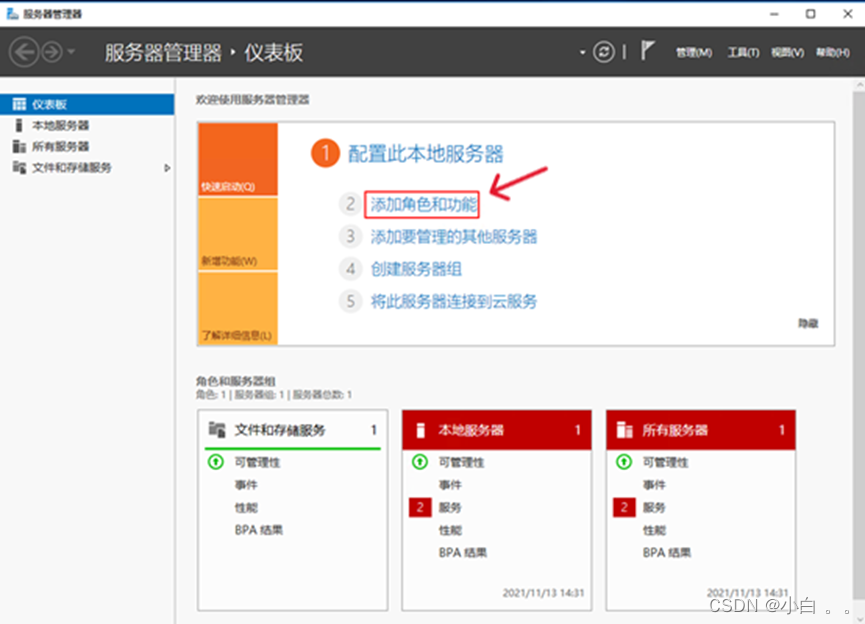Screen dimensions: 865x624
Task: Click 事件 in 所有服务器 tile
Action: click(x=654, y=485)
